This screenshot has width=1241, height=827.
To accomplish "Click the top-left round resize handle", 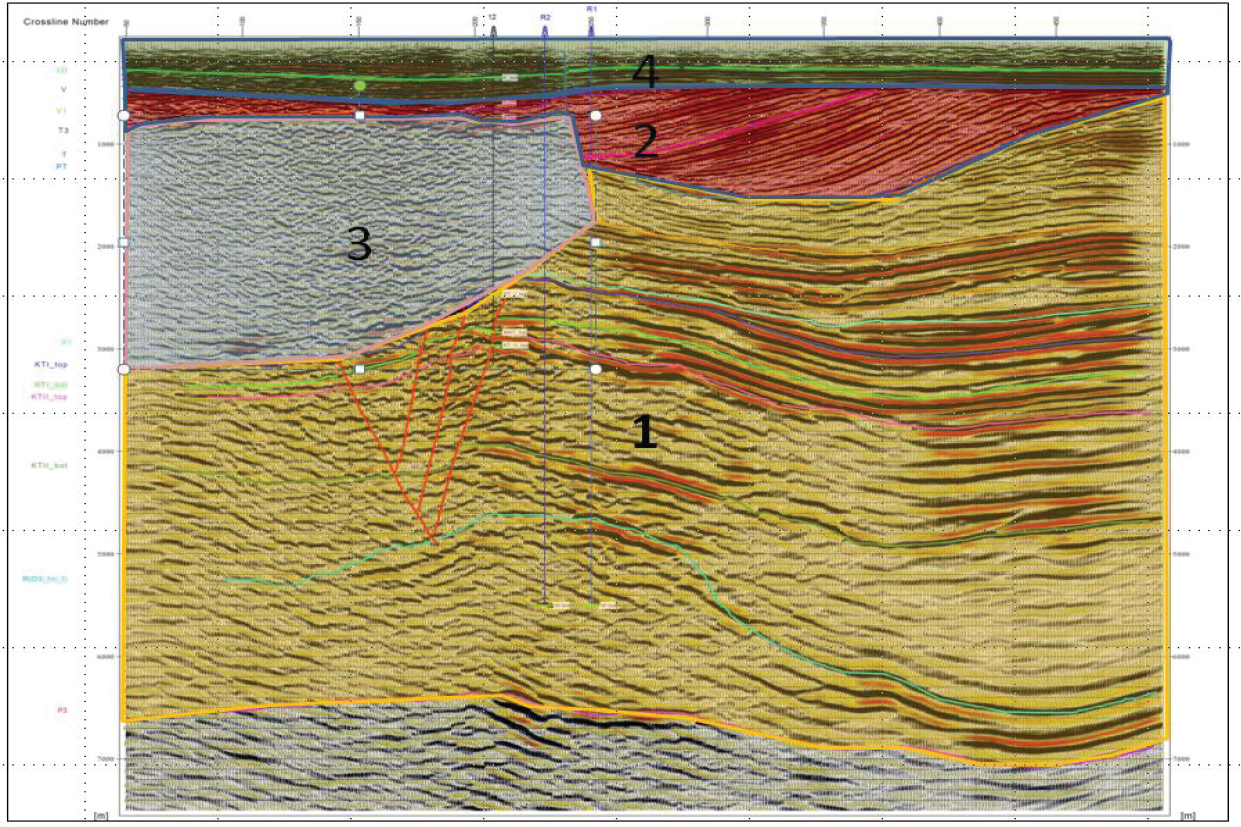I will coord(123,116).
